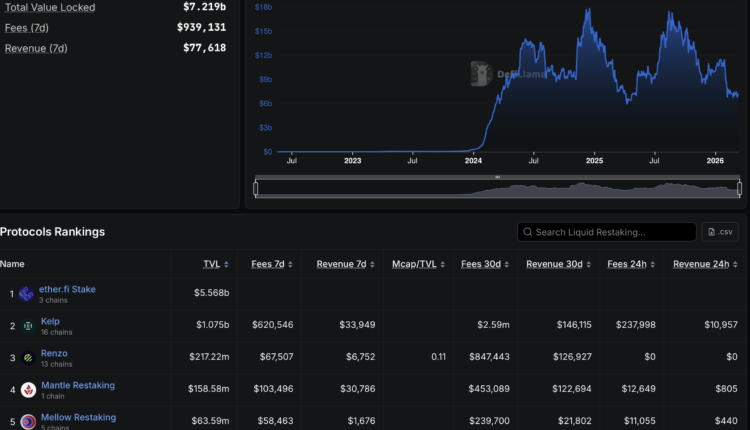This screenshot has width=750, height=430.
Task: Click the DefiLlama watermark logo on chart
Action: (x=480, y=72)
